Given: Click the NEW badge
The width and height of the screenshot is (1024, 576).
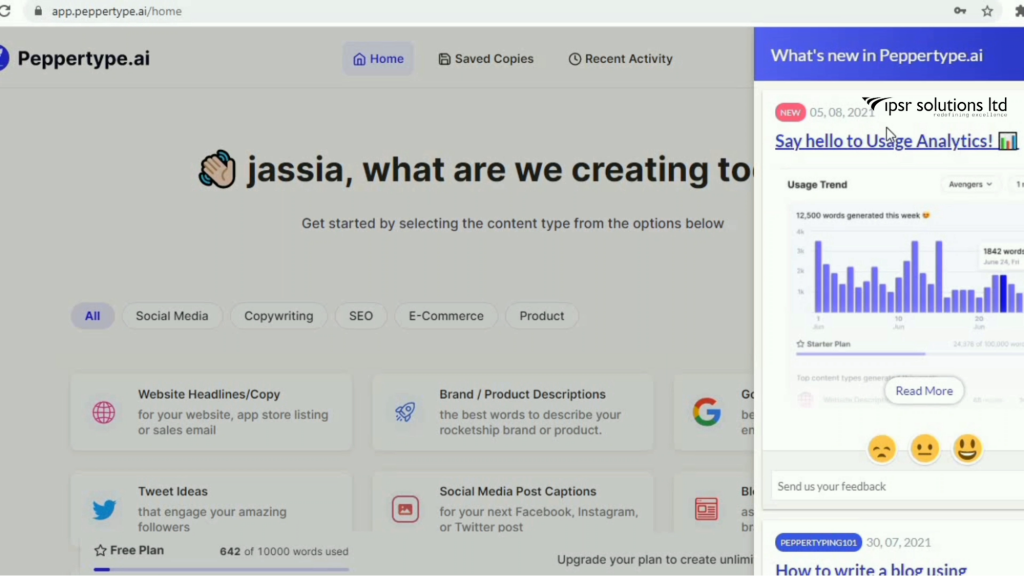Looking at the screenshot, I should [x=790, y=112].
